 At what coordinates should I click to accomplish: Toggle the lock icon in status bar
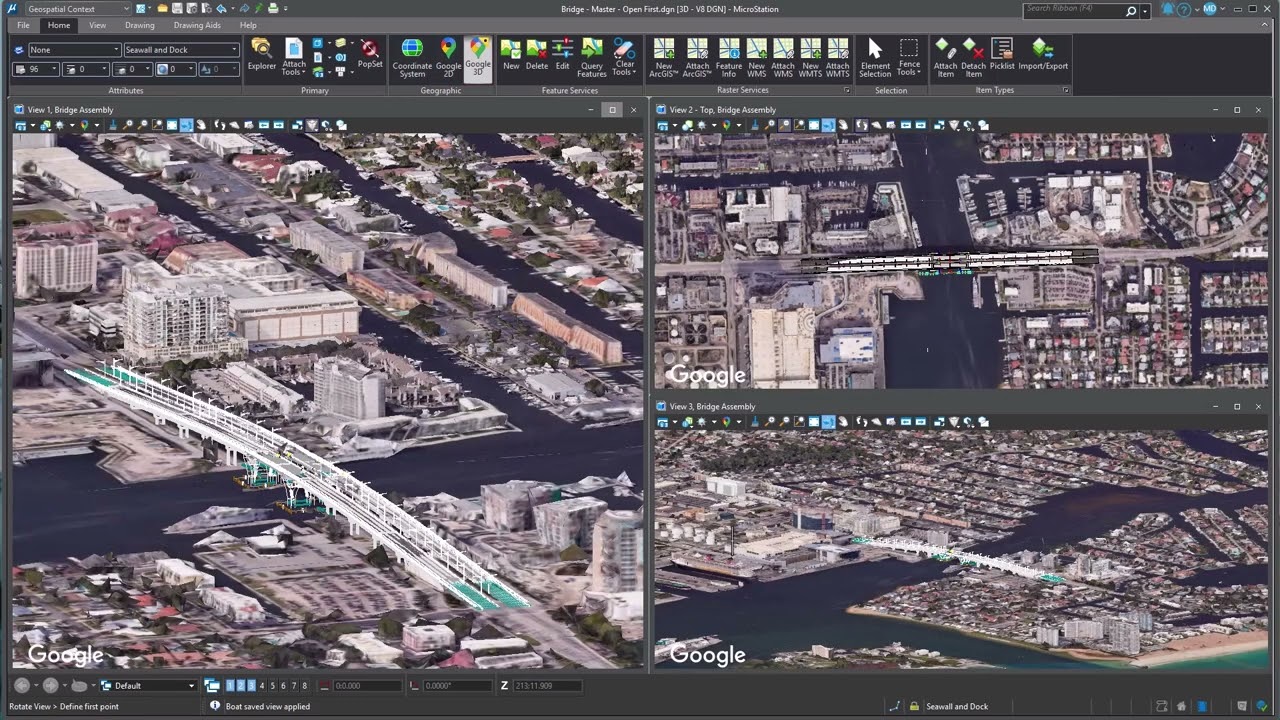click(914, 706)
